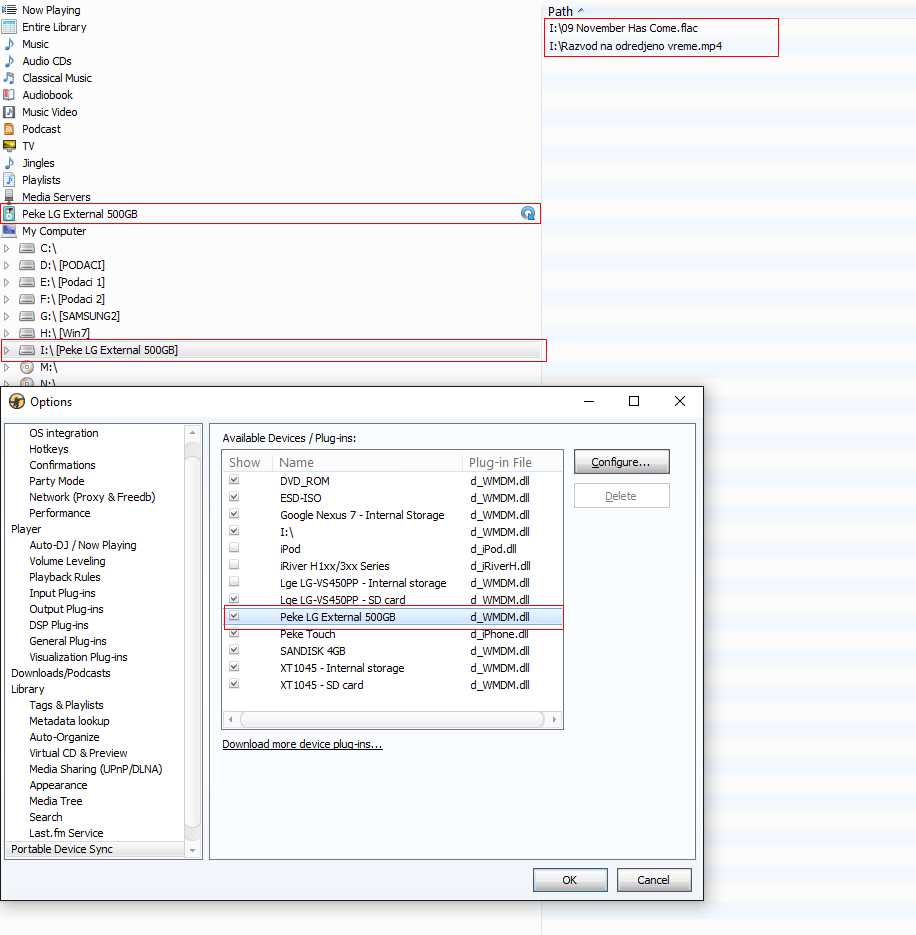916x935 pixels.
Task: Click the Configure... button
Action: pos(621,462)
